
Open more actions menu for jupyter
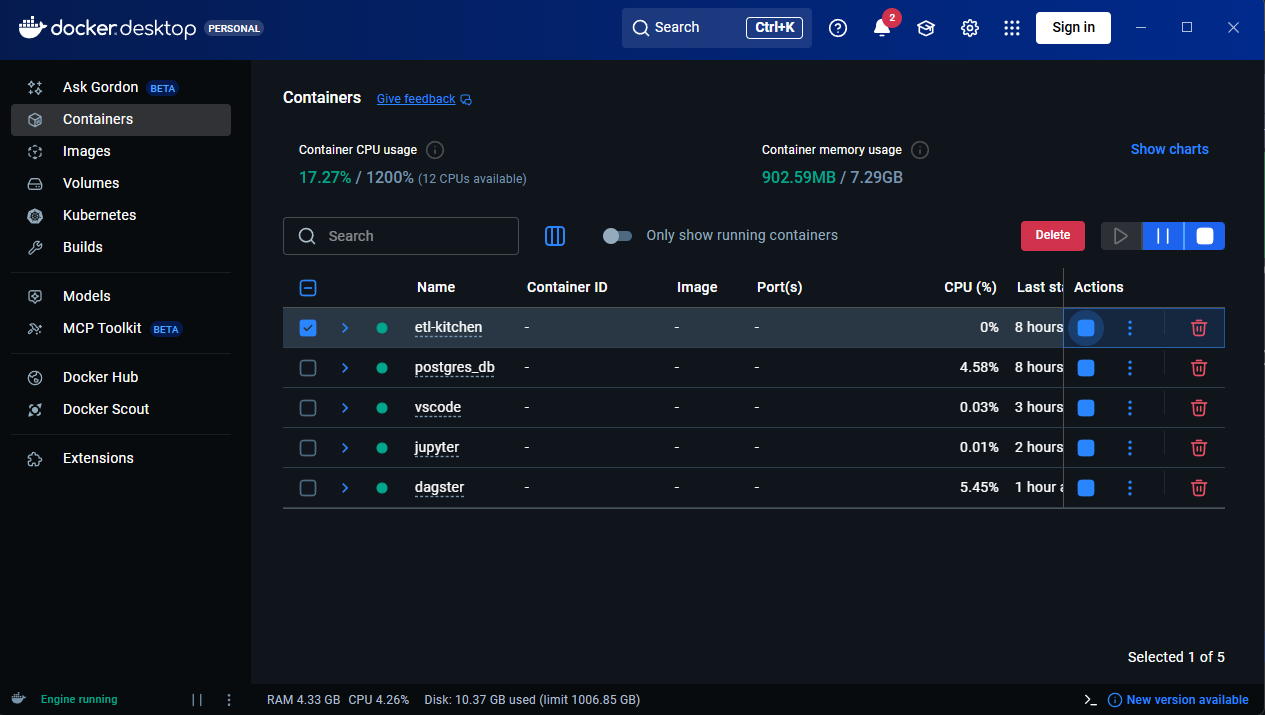1129,448
